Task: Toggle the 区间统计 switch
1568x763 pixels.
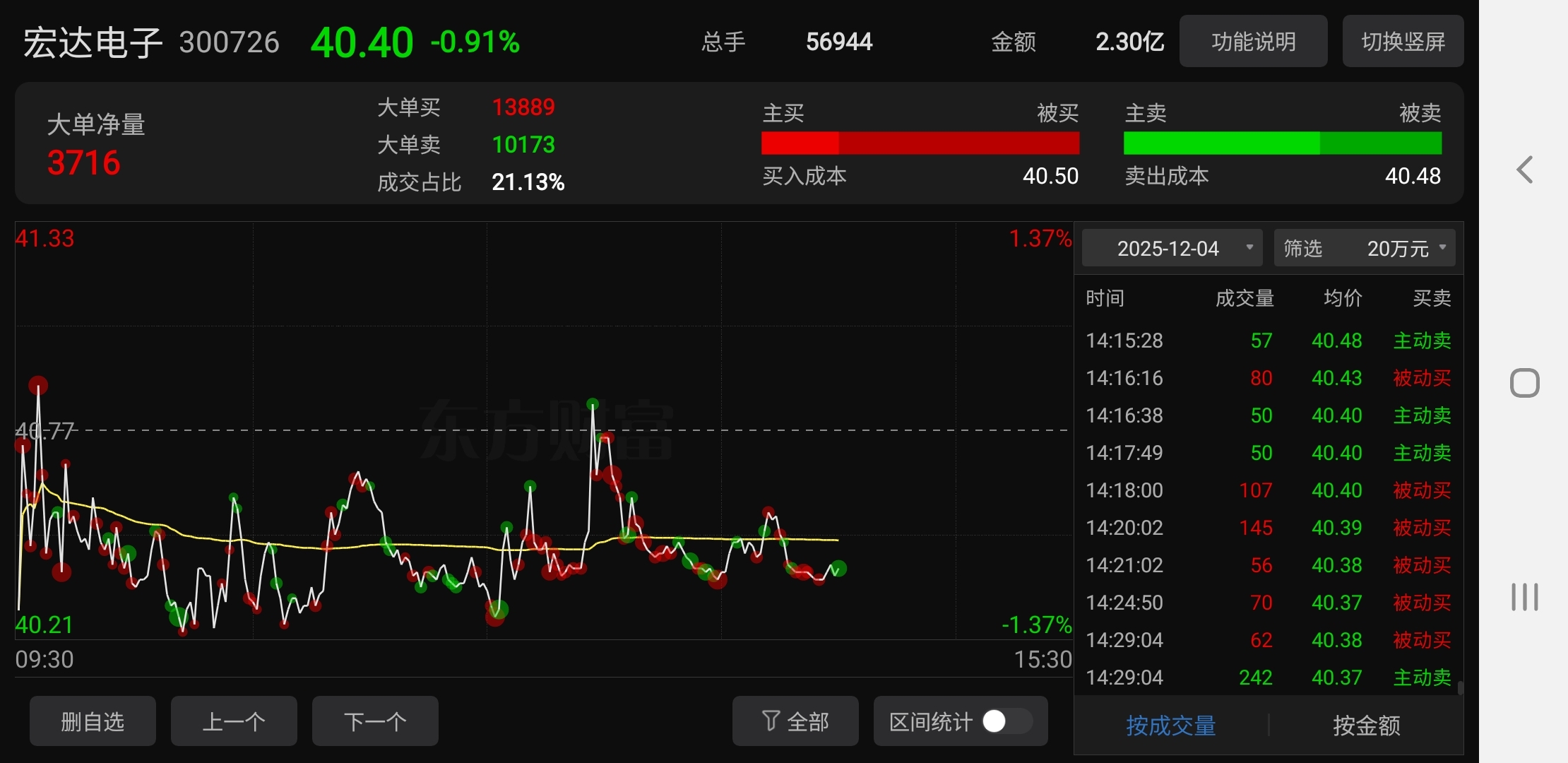Action: coord(1006,721)
